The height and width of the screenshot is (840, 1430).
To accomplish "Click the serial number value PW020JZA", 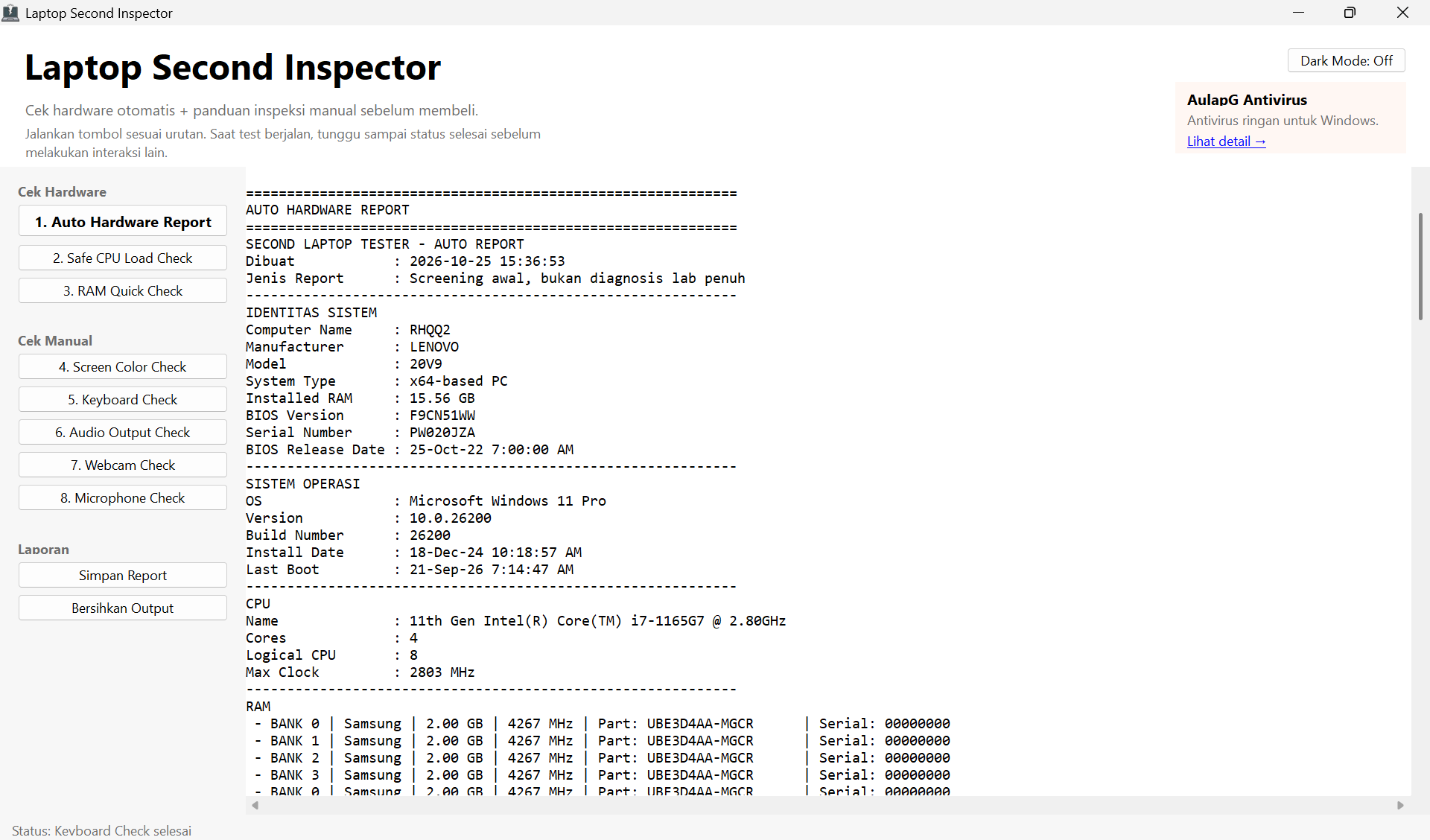I will click(x=442, y=433).
